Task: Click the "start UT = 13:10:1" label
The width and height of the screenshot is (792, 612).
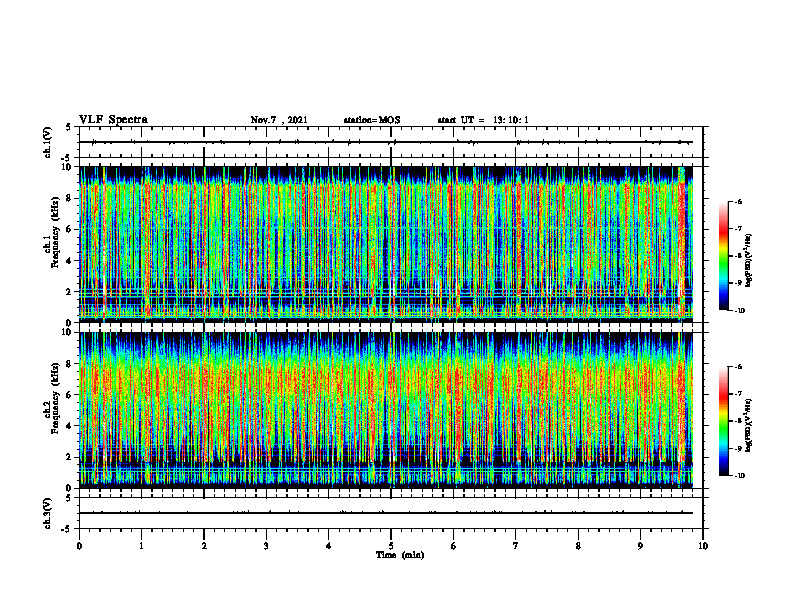Action: pos(483,120)
